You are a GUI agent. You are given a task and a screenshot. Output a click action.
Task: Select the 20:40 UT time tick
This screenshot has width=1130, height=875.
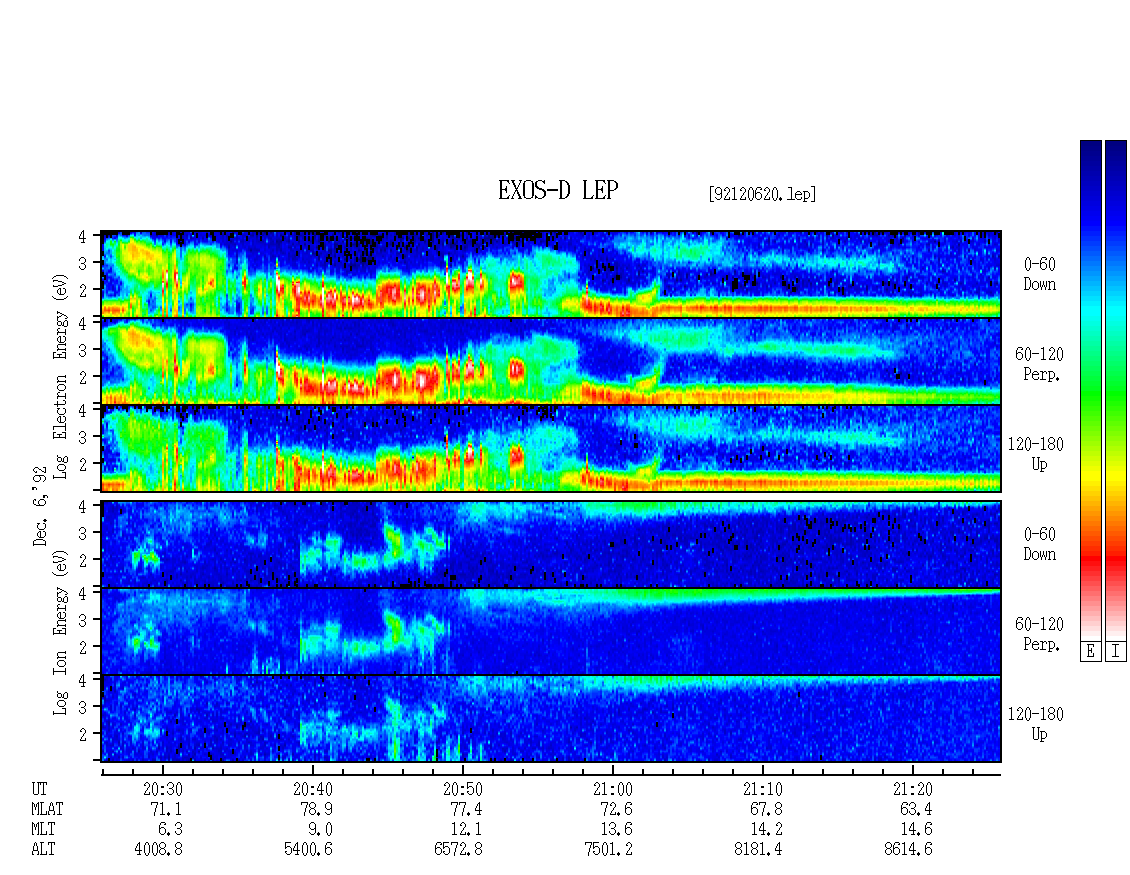(x=313, y=789)
